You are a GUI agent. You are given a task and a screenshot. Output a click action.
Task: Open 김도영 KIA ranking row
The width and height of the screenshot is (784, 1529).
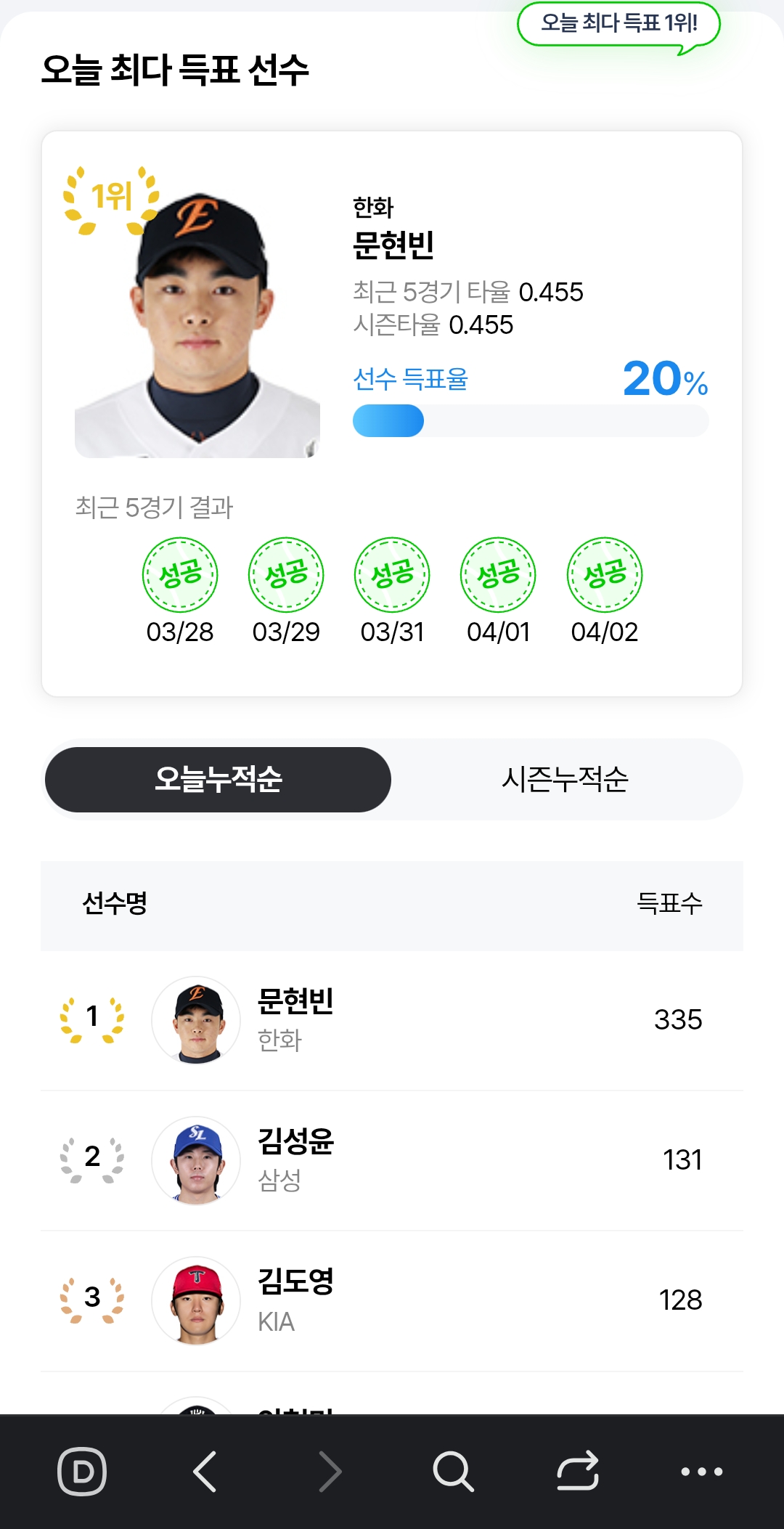point(392,1300)
